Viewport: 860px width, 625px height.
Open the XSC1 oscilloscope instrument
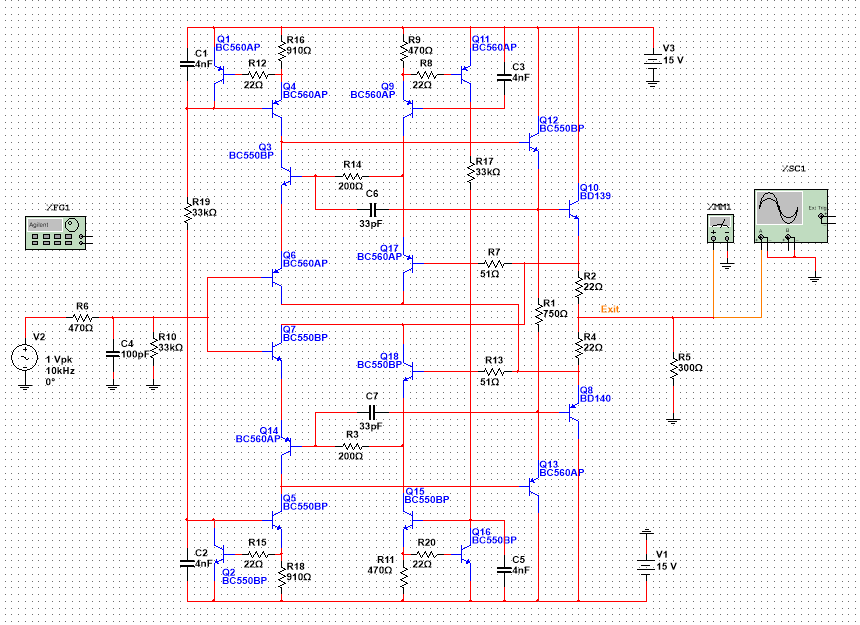791,216
